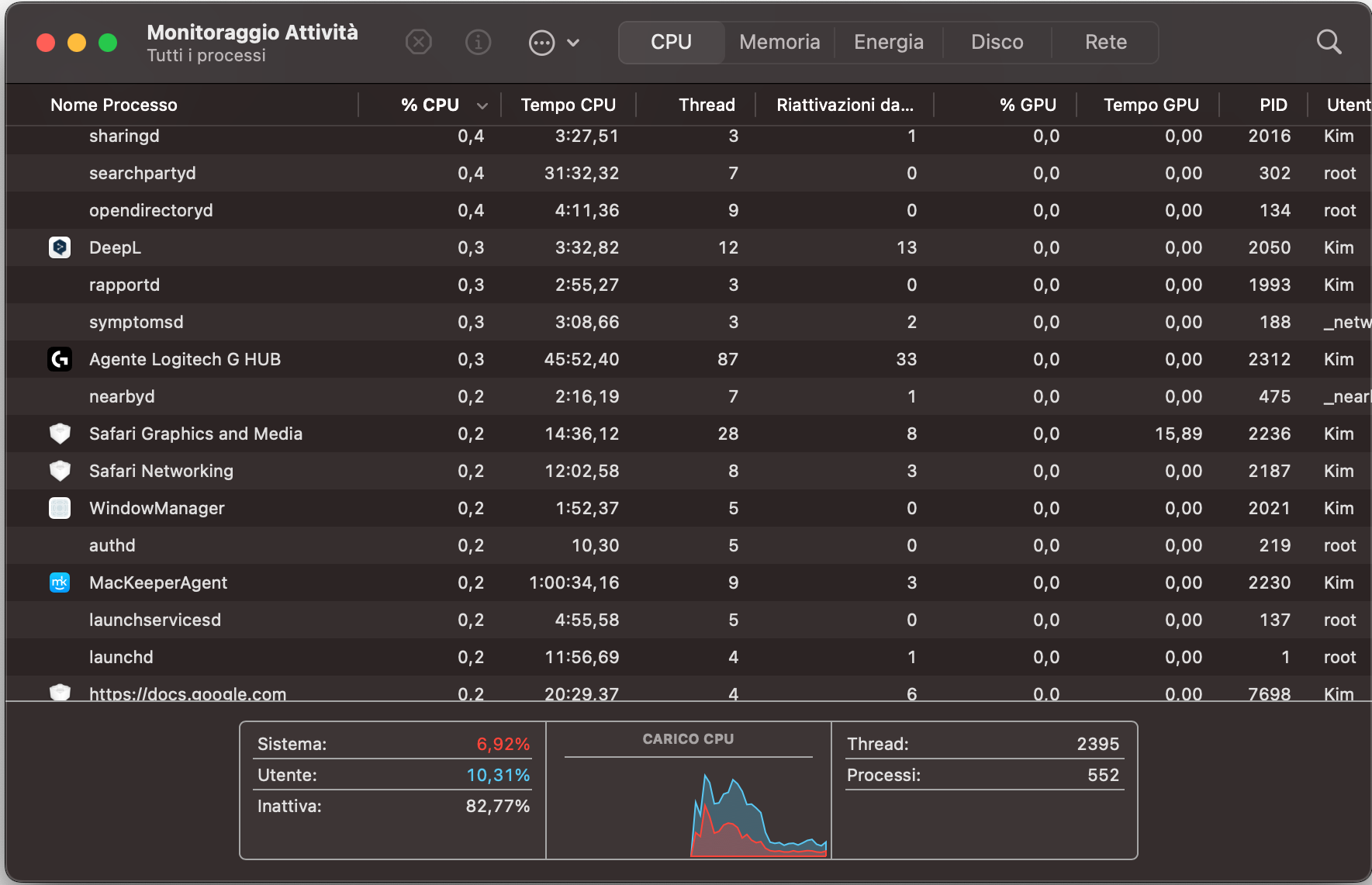
Task: Click the Utente 10,31% value
Action: coord(498,775)
